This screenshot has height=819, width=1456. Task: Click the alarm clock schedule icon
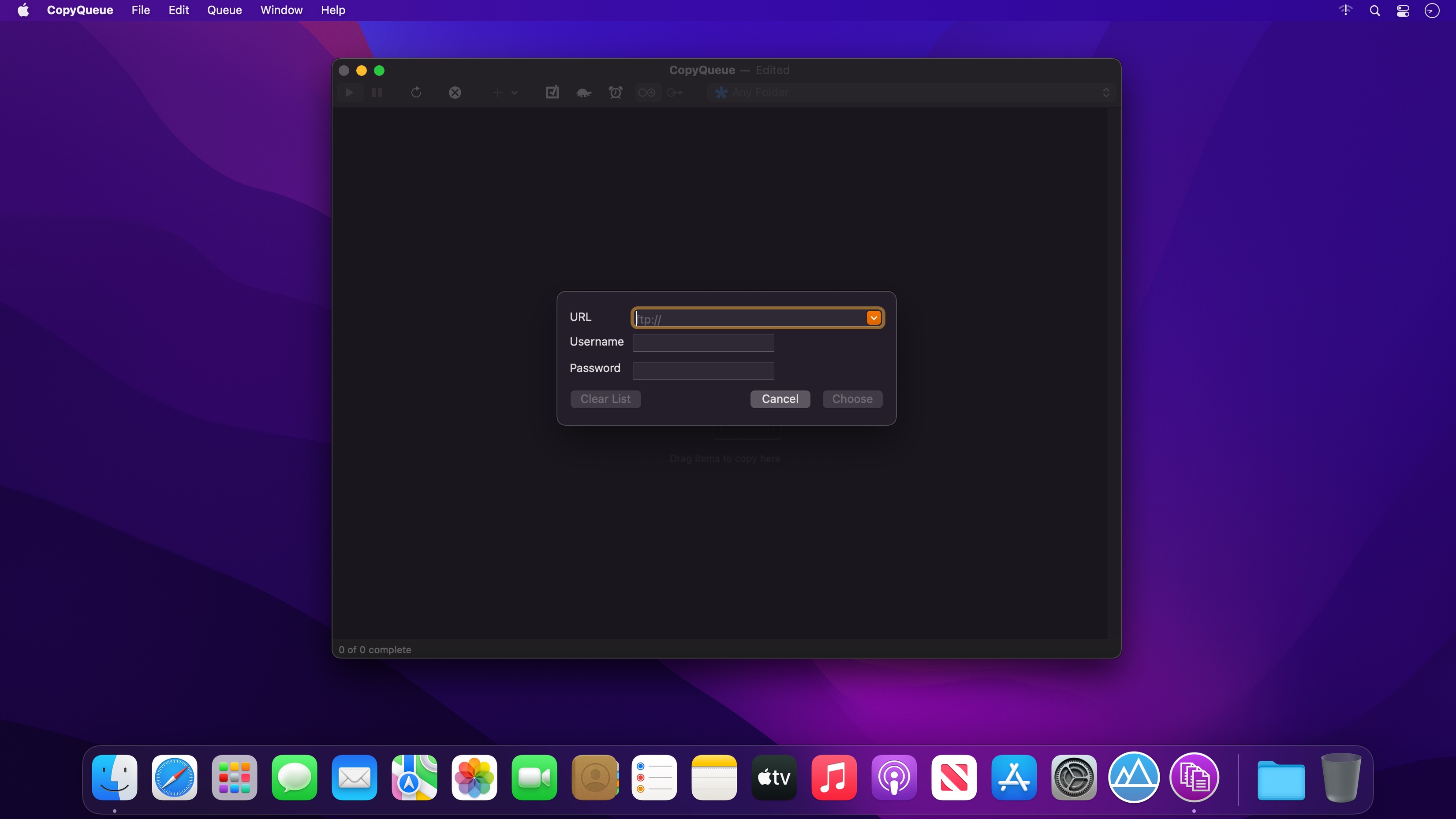pos(616,92)
